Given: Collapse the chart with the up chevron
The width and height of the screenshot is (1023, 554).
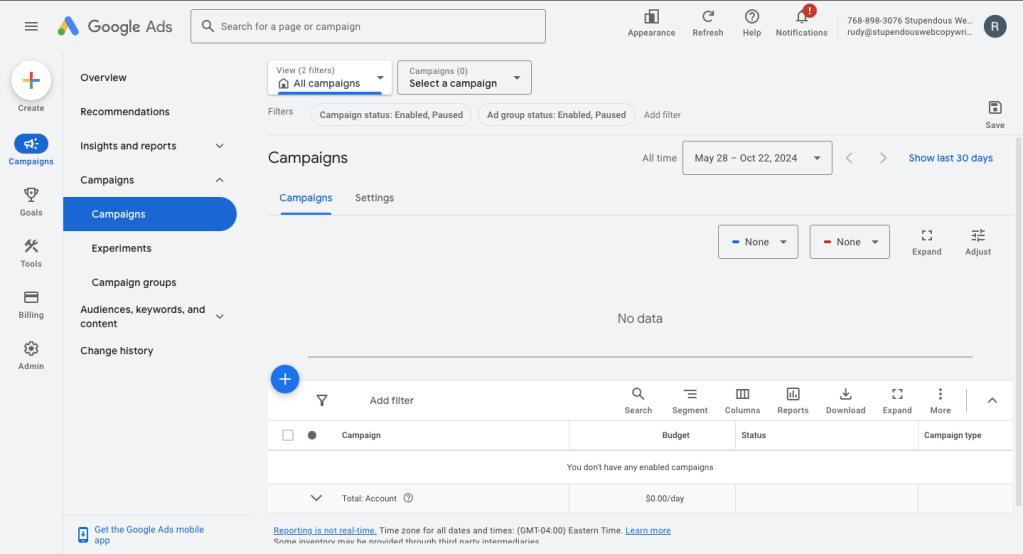Looking at the screenshot, I should pyautogui.click(x=992, y=400).
